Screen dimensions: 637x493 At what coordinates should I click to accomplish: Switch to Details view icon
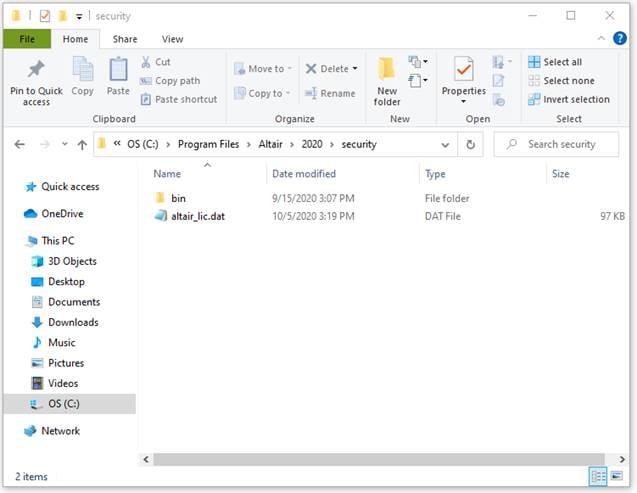tap(598, 476)
